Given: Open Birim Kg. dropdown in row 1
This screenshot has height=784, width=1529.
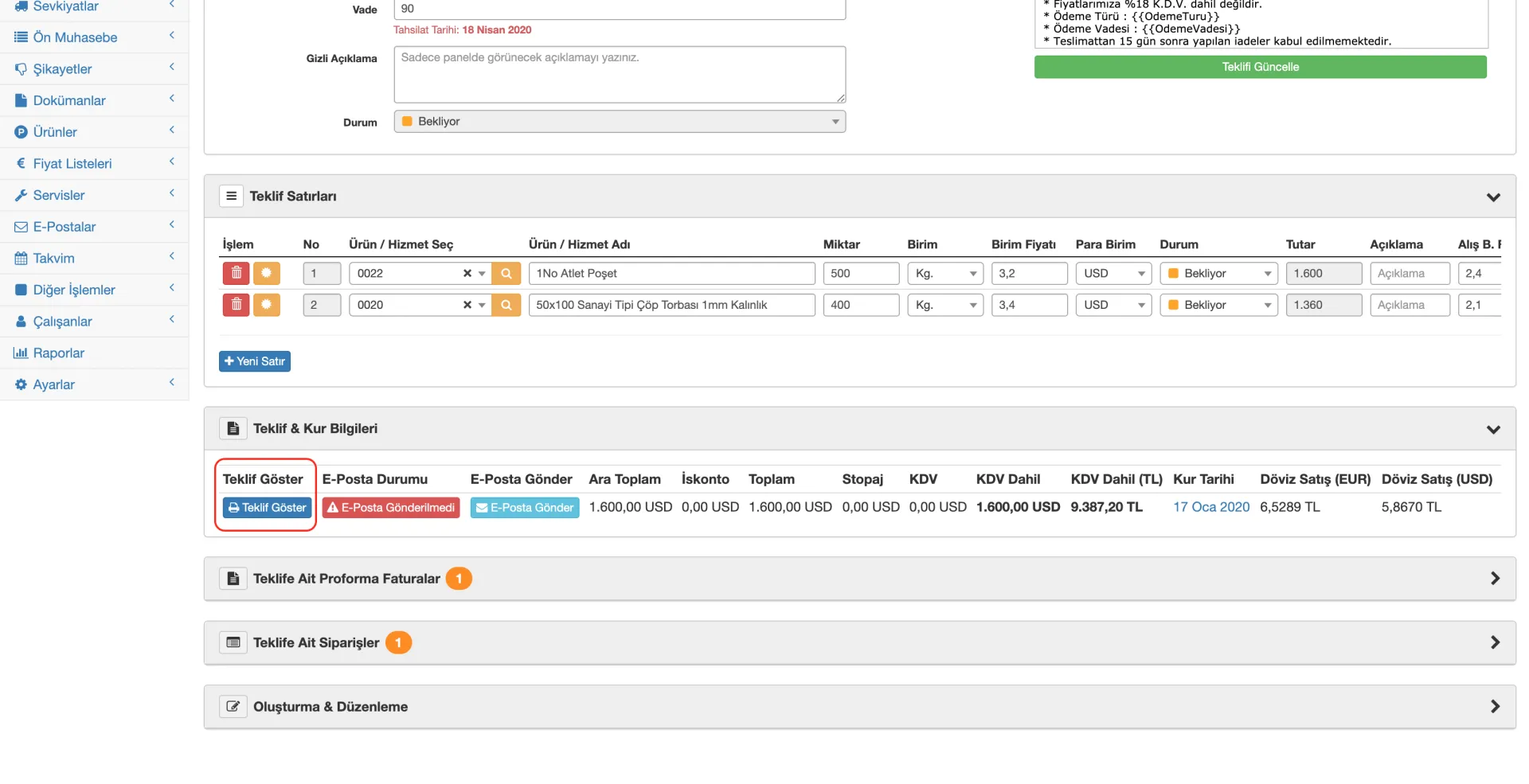Looking at the screenshot, I should [945, 273].
